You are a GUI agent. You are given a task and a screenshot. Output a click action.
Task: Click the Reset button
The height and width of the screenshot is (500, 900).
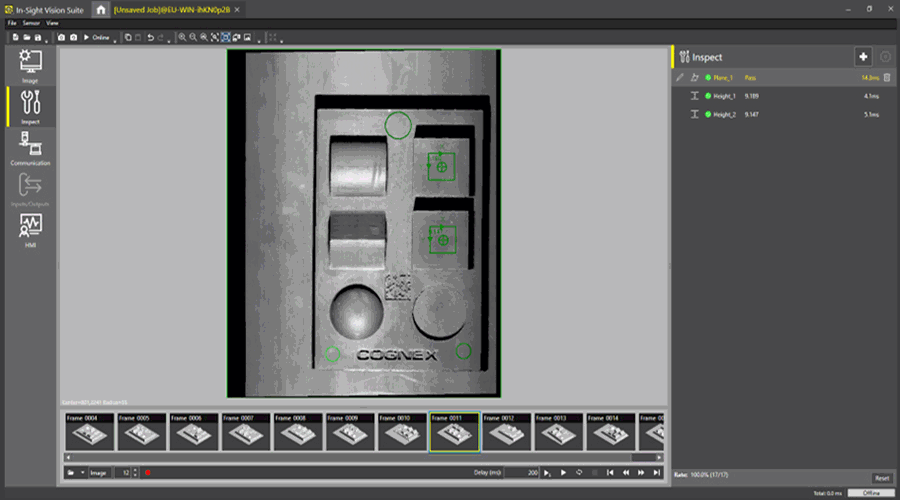click(881, 478)
